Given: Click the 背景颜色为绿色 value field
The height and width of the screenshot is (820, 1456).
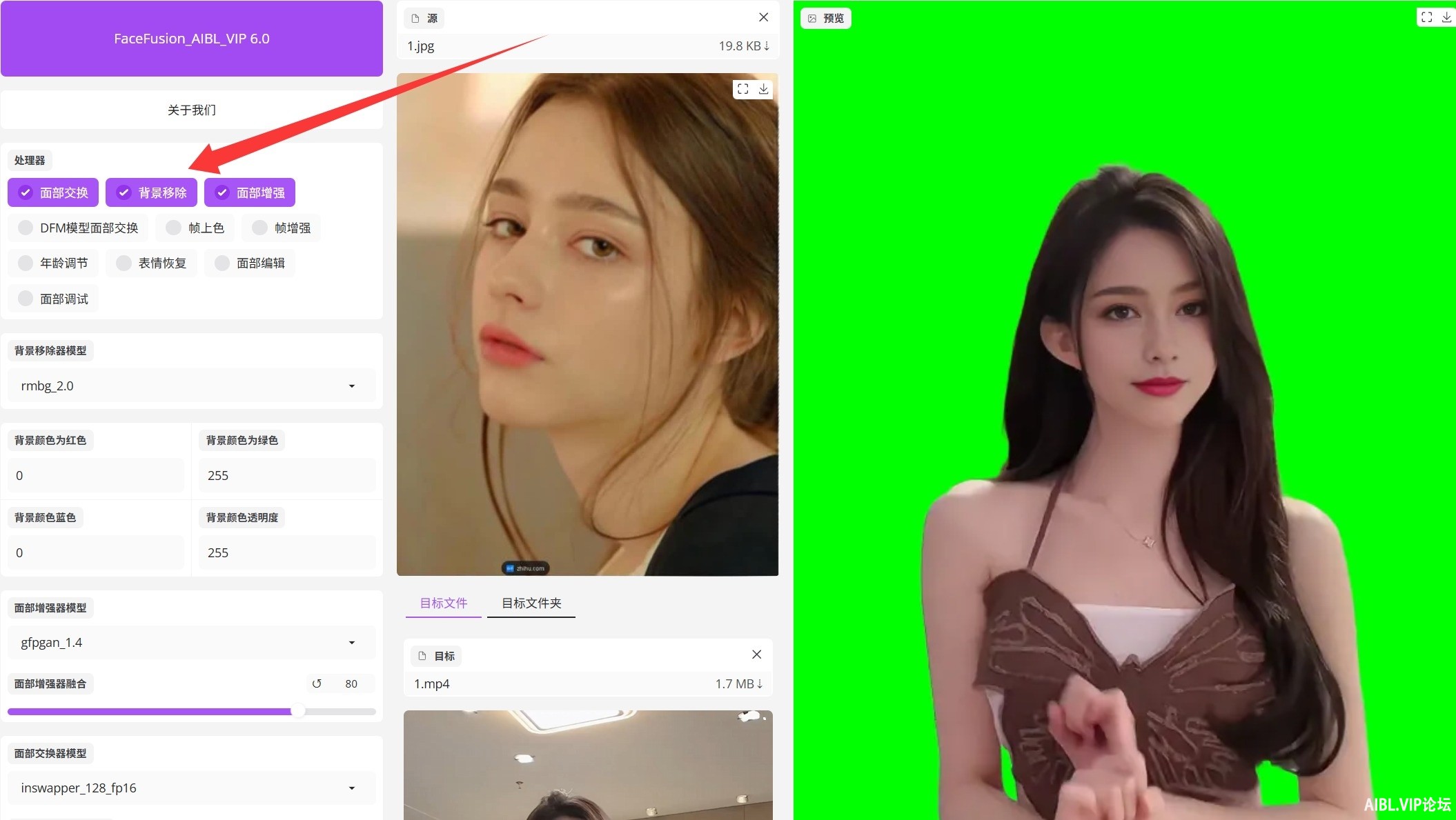Looking at the screenshot, I should [x=286, y=475].
